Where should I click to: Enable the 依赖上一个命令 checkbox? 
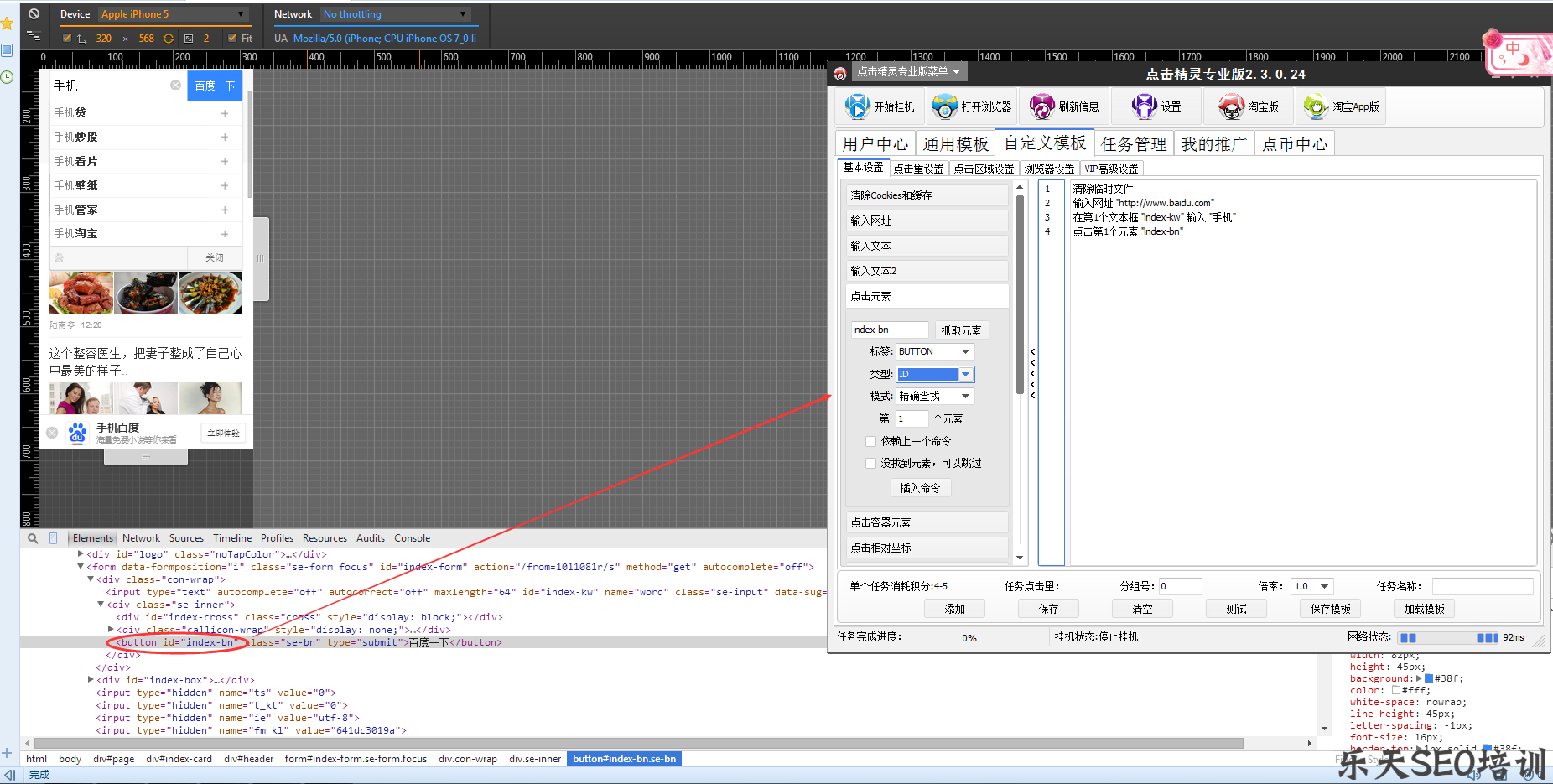870,441
